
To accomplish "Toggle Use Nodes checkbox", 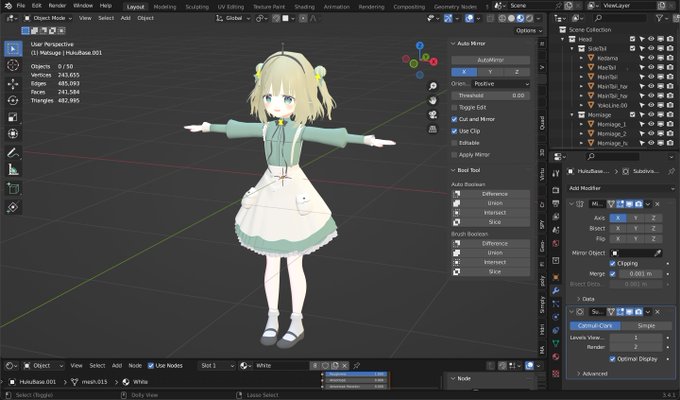I will click(151, 366).
